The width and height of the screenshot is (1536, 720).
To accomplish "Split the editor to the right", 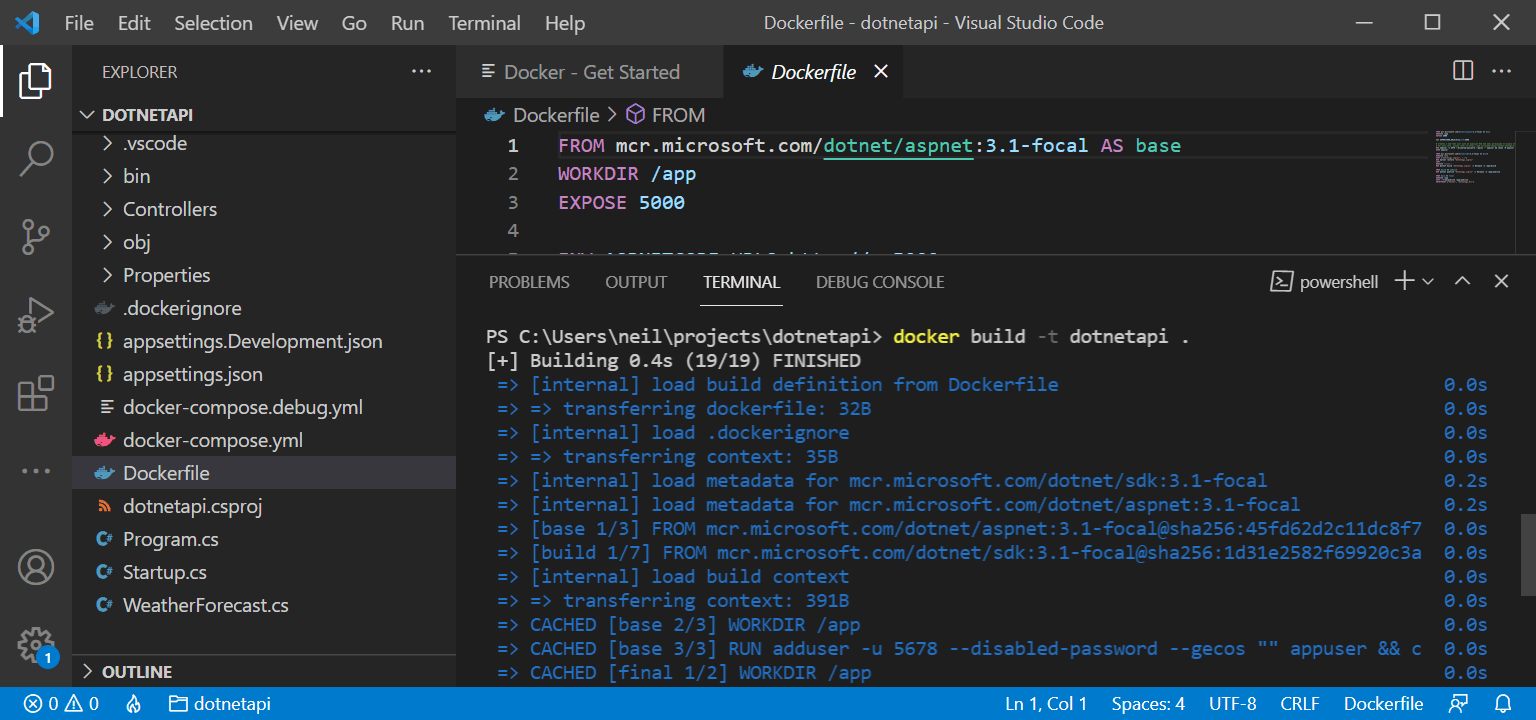I will [x=1462, y=71].
